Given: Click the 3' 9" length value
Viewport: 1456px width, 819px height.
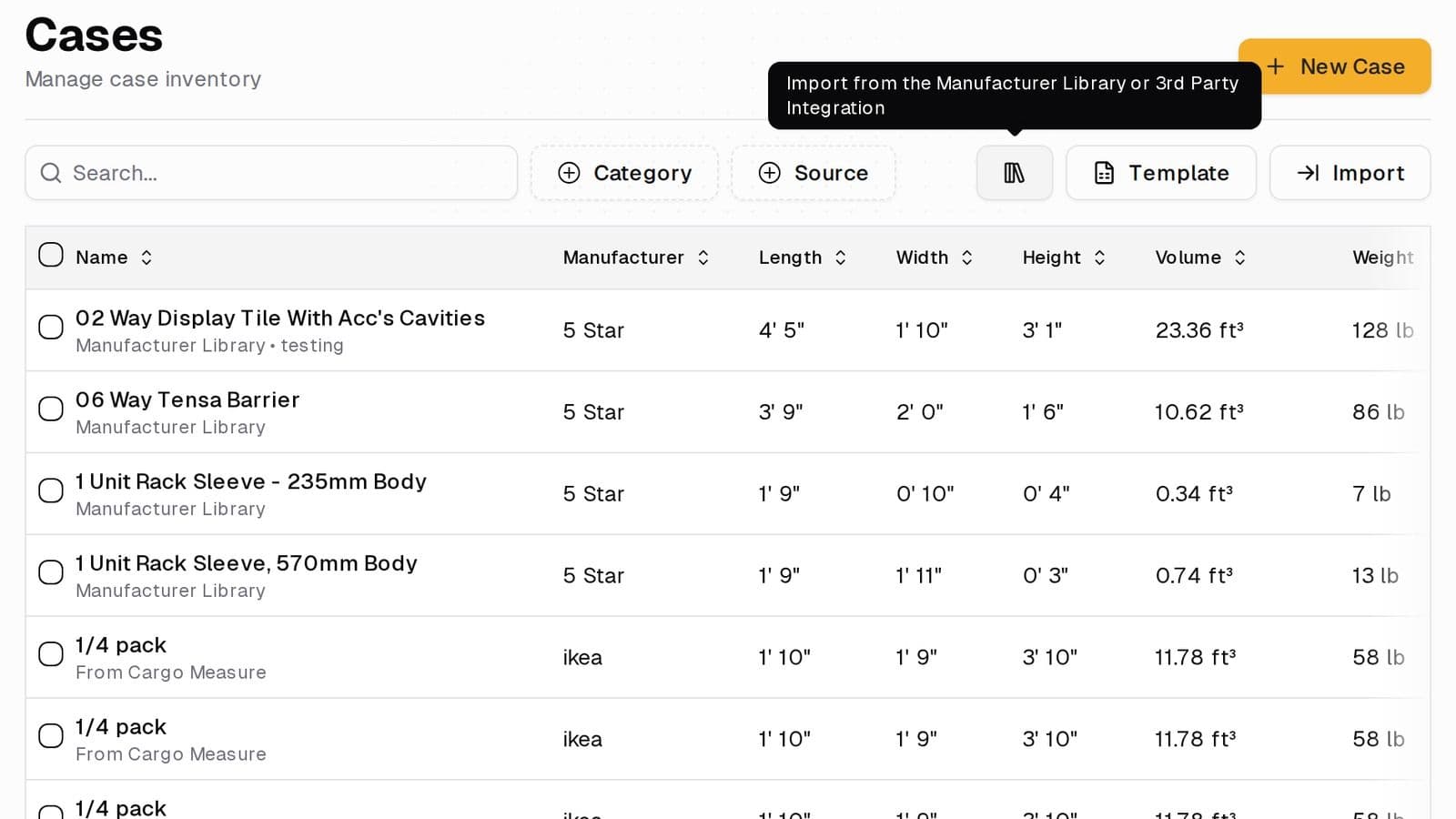Looking at the screenshot, I should click(781, 412).
